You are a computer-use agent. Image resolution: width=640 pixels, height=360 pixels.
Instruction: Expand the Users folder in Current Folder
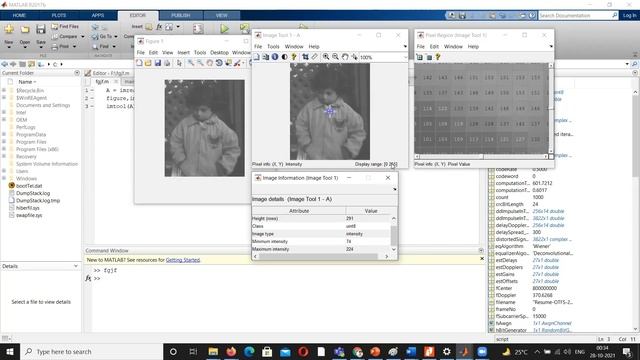(x=4, y=171)
